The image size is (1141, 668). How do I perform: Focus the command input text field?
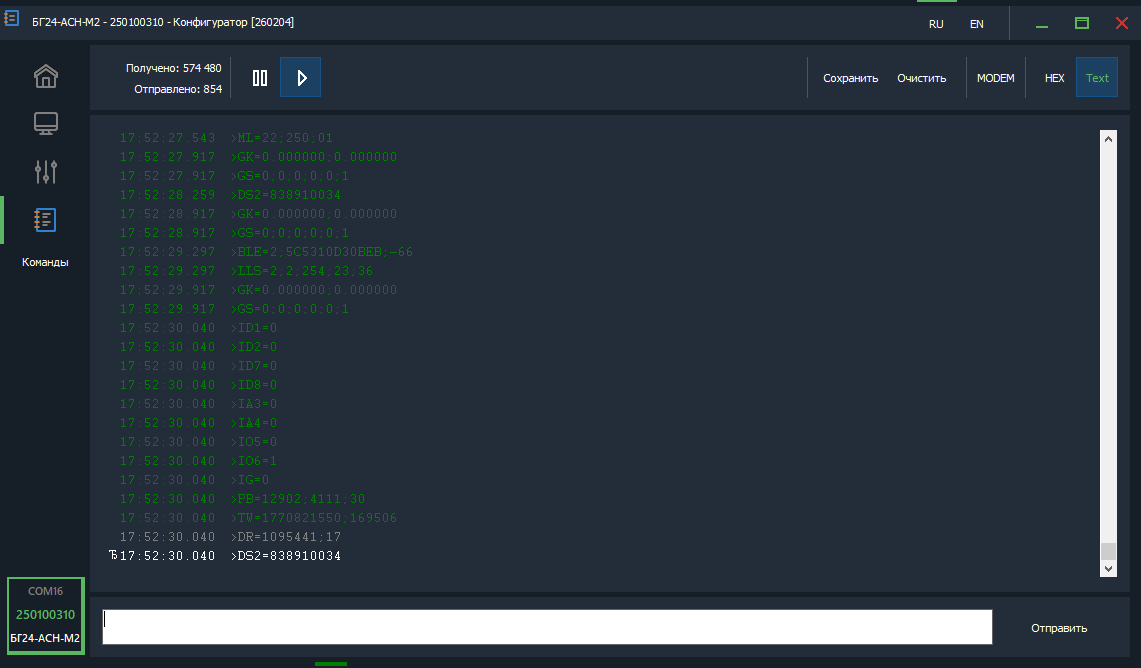point(547,627)
